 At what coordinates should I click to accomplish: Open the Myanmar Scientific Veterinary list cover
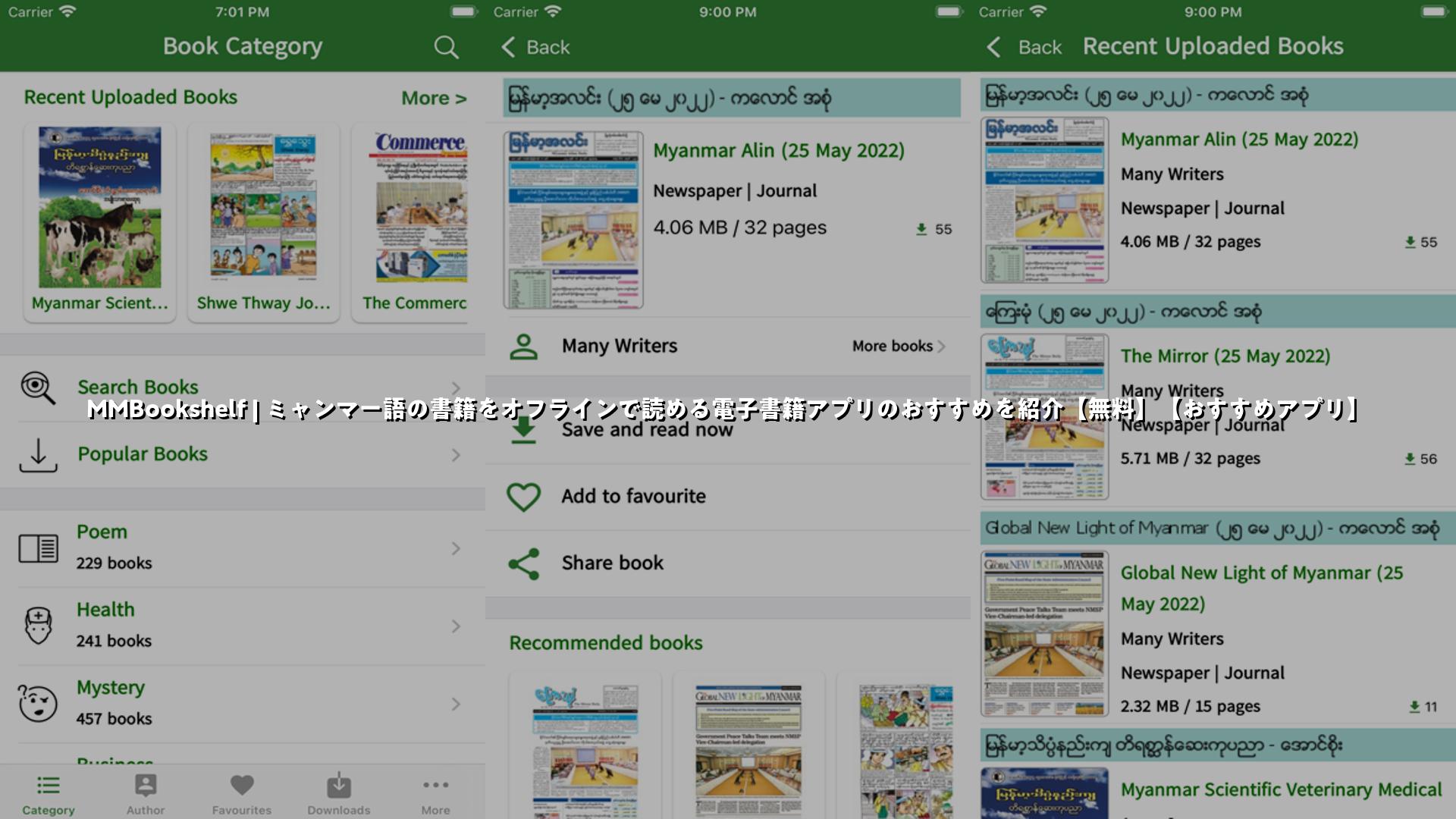point(1044,793)
